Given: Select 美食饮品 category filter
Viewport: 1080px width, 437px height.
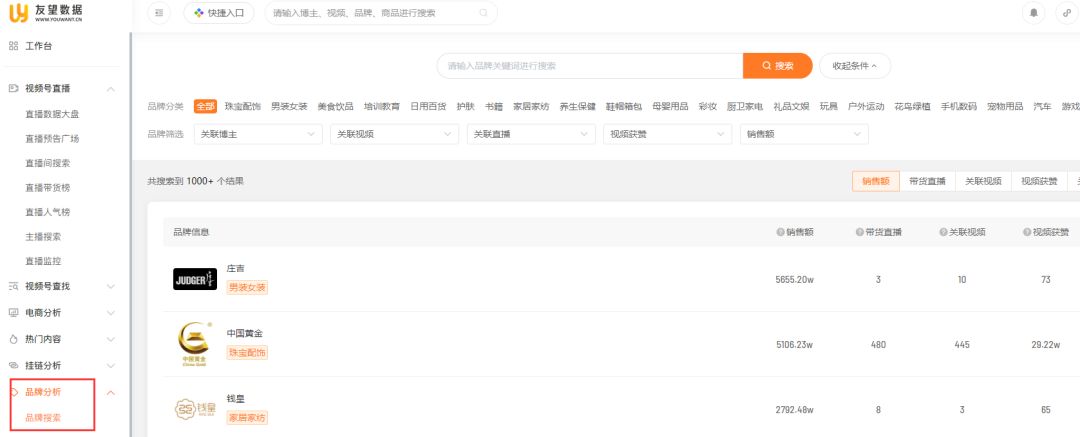Looking at the screenshot, I should [x=335, y=106].
